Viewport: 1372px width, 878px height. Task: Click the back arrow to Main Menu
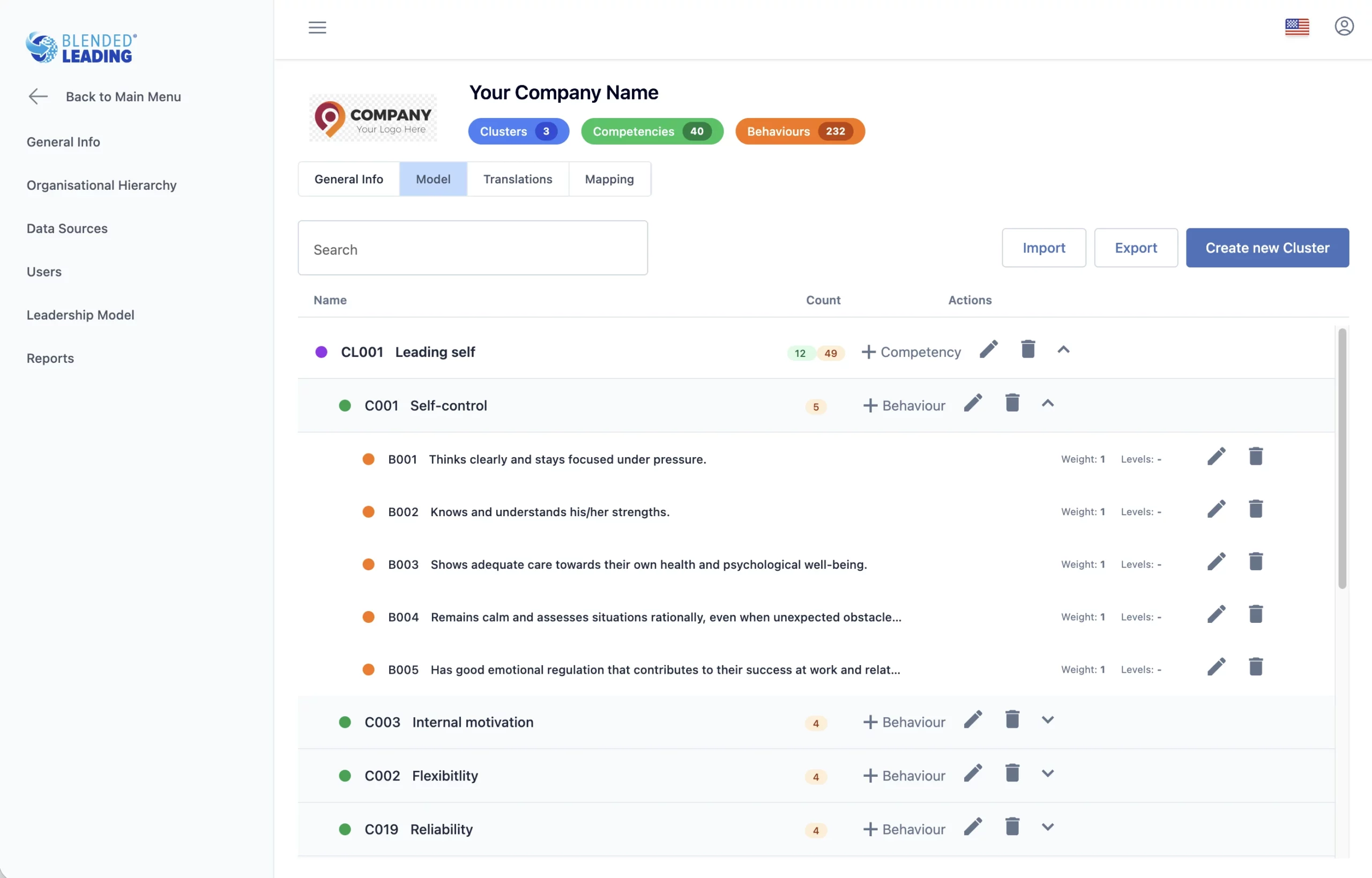click(38, 96)
